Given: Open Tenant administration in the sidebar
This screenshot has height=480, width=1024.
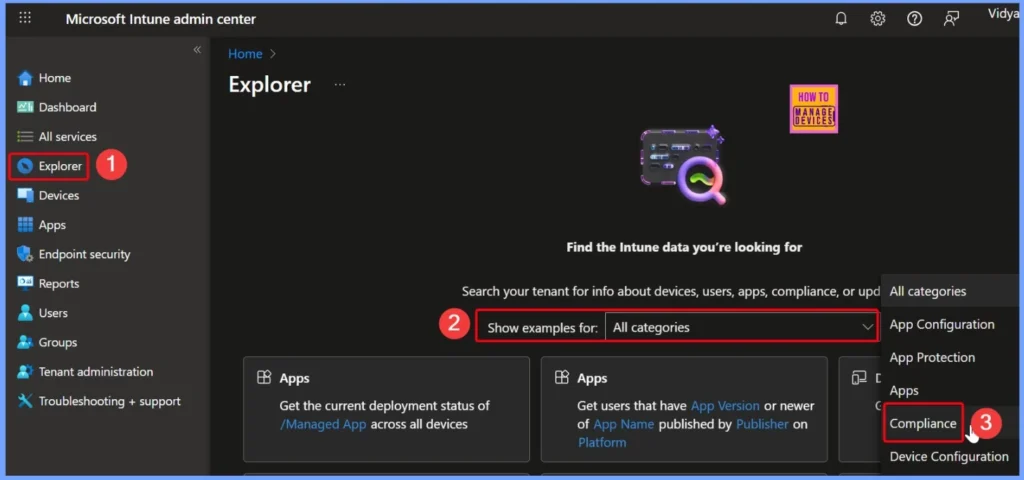Looking at the screenshot, I should coord(95,372).
